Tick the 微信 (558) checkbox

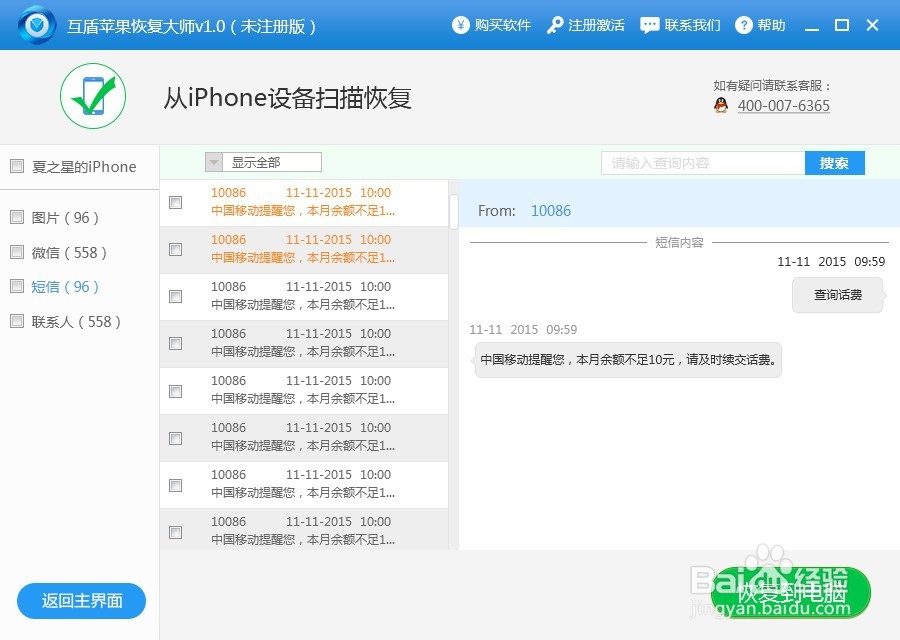tap(17, 252)
